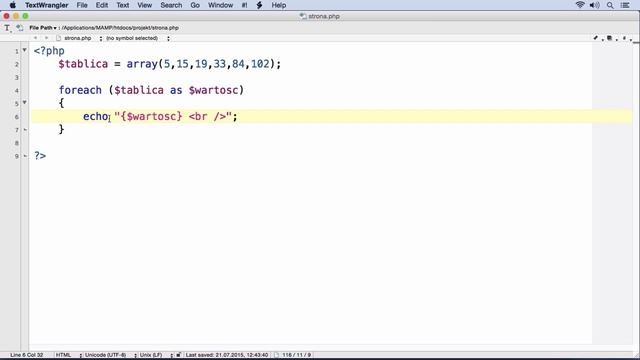Open the Edit menu
The height and width of the screenshot is (360, 640).
102,5
